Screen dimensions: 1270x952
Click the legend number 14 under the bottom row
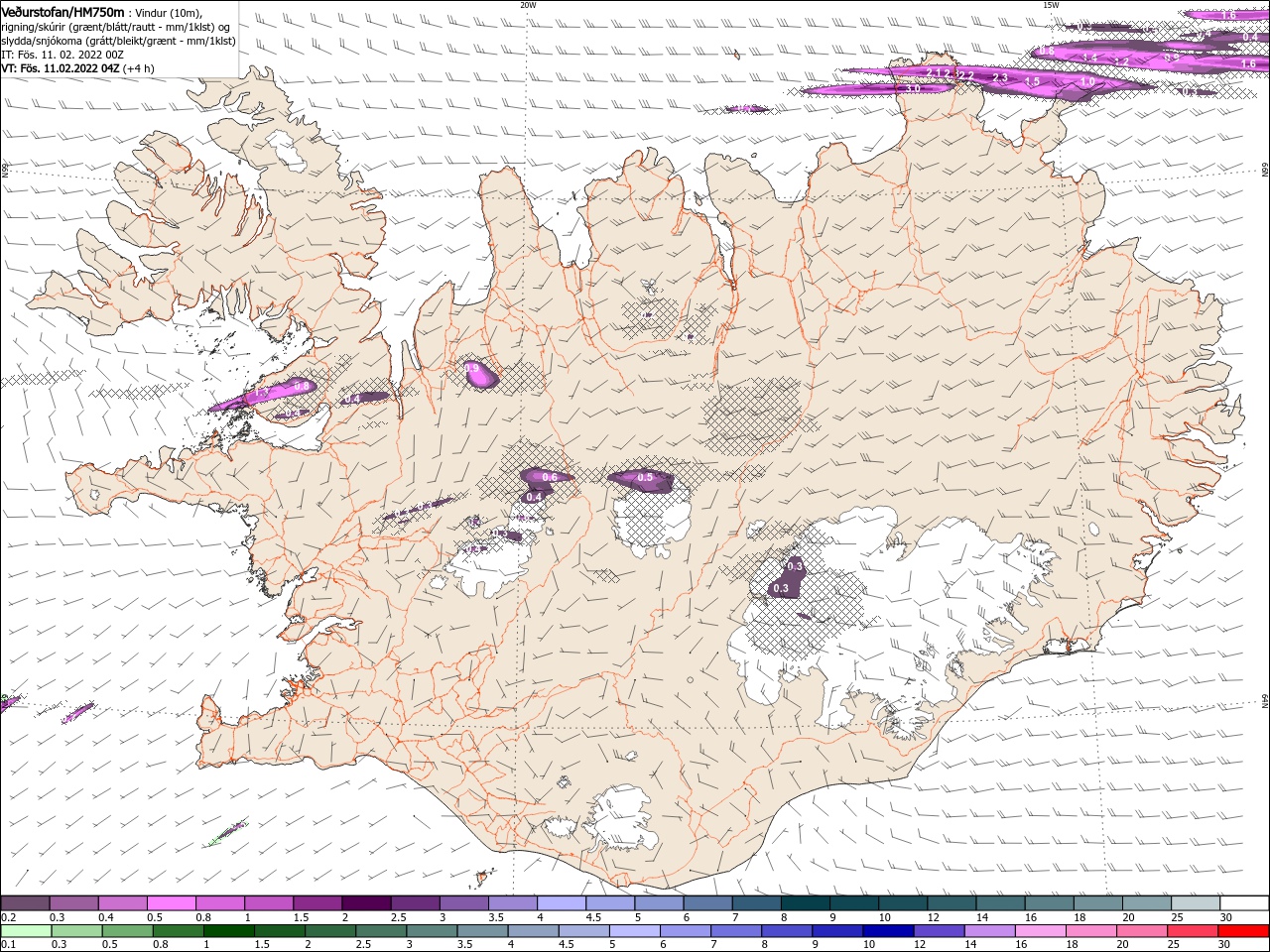pos(969,945)
